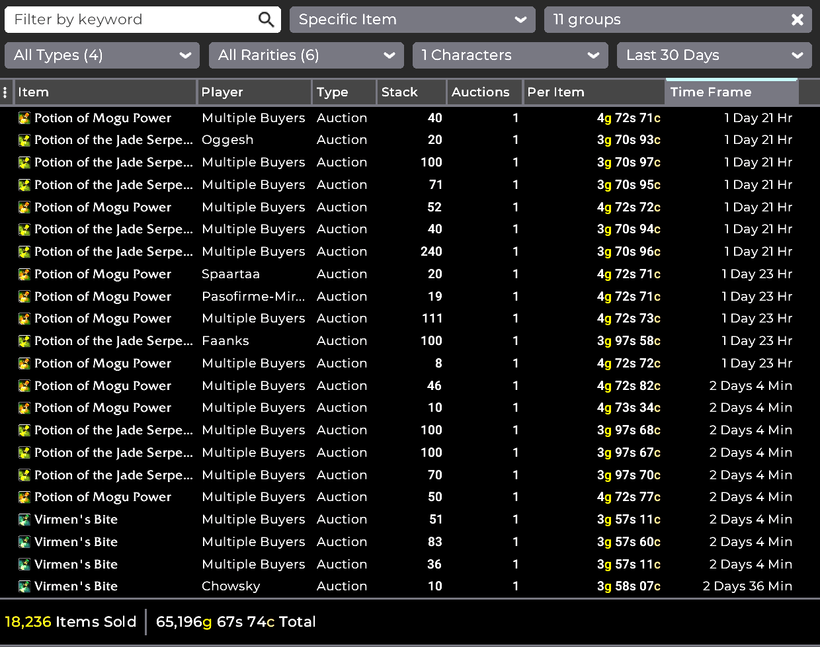Open the All Rarities (6) dropdown

coord(306,55)
